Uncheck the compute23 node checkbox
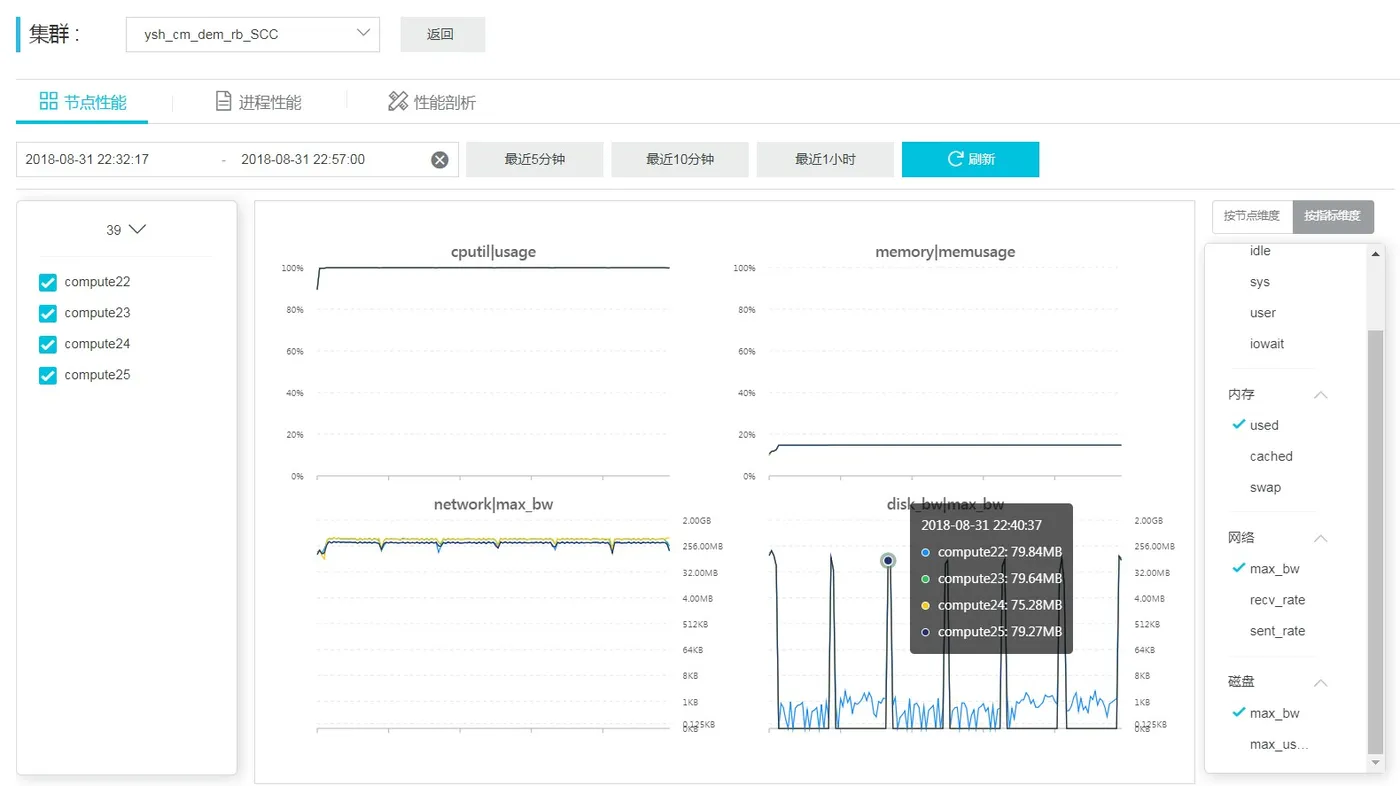 coord(47,313)
